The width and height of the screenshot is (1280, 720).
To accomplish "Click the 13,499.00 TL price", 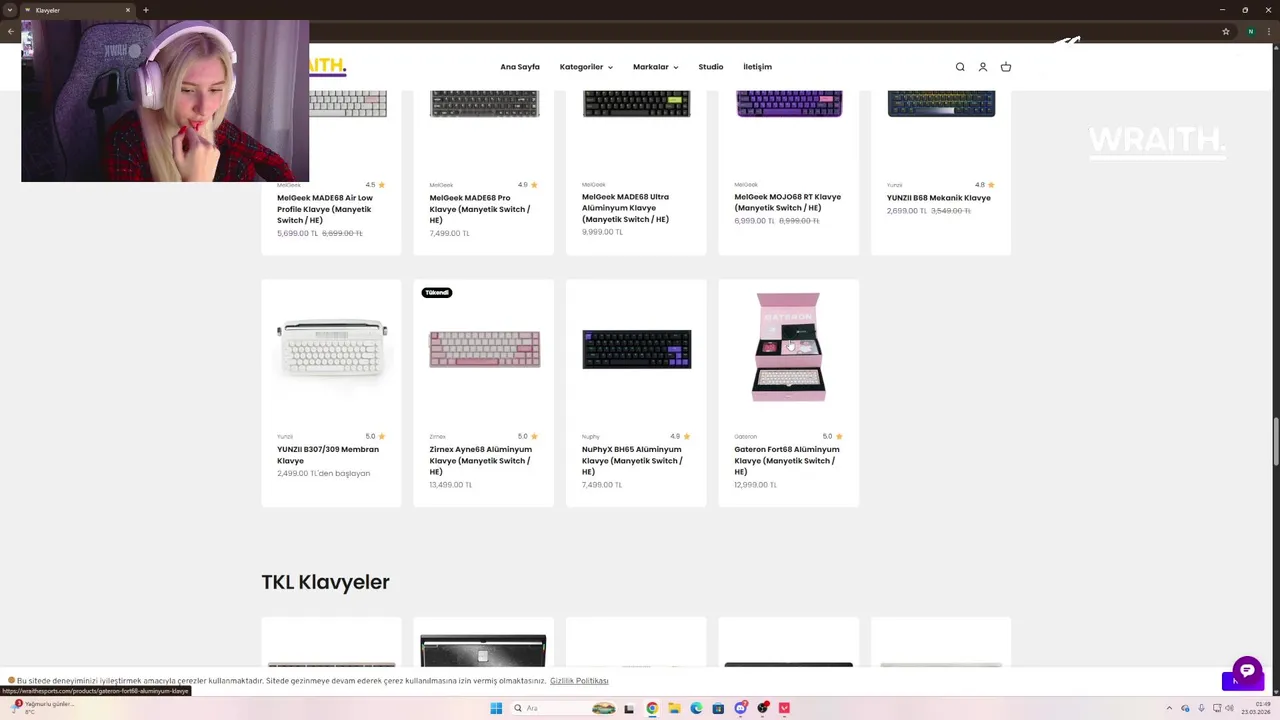I will pos(451,485).
